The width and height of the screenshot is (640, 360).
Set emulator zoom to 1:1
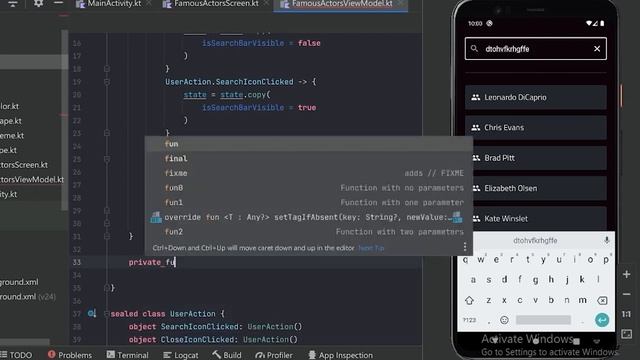pyautogui.click(x=627, y=314)
